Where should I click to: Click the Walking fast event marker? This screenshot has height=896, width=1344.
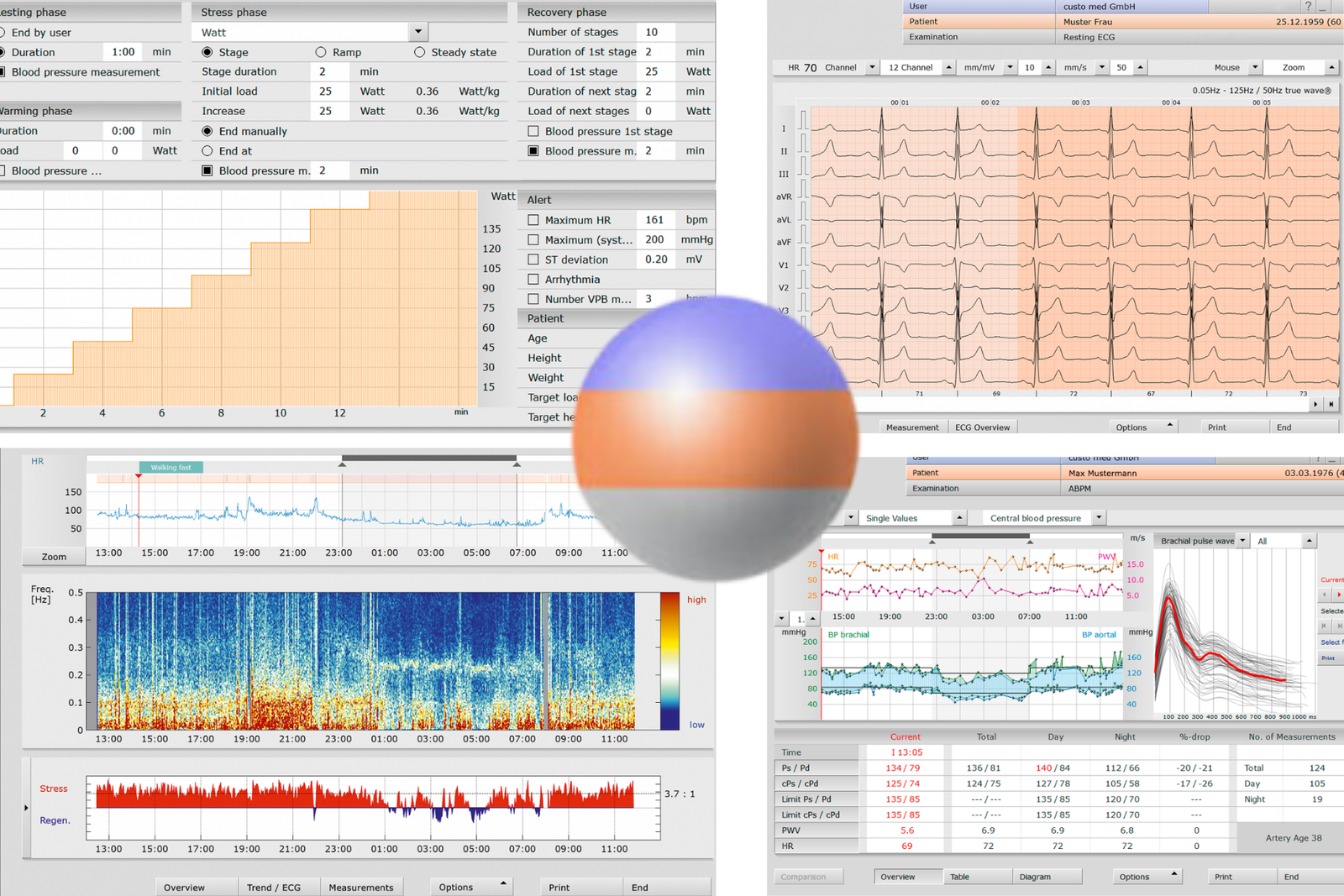click(171, 467)
